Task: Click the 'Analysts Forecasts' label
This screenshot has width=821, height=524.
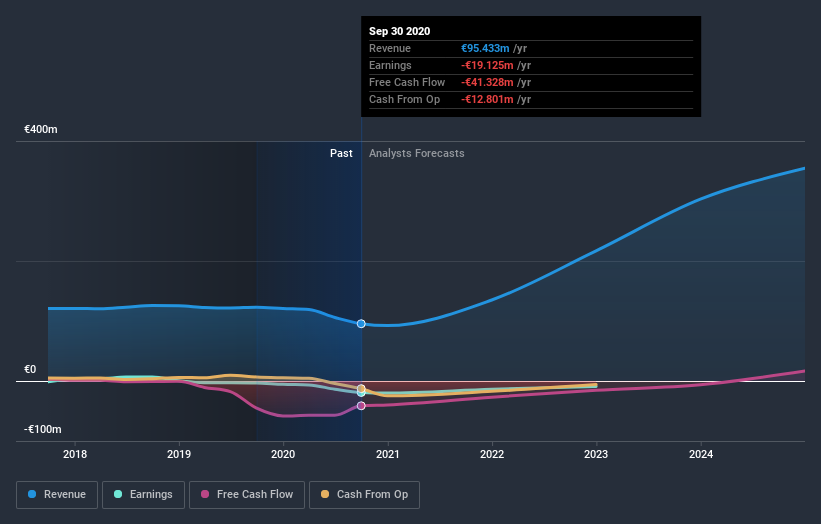Action: (417, 153)
